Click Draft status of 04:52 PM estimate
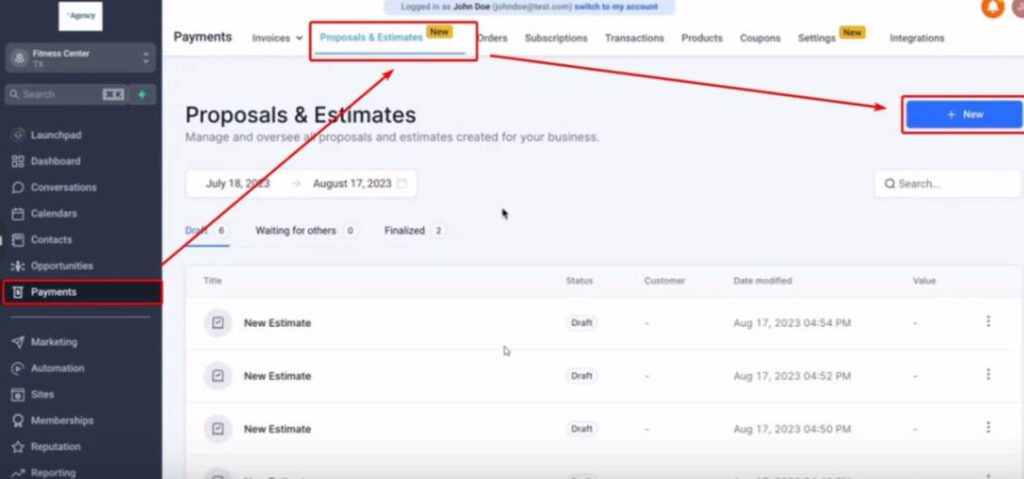The image size is (1024, 479). [x=581, y=376]
